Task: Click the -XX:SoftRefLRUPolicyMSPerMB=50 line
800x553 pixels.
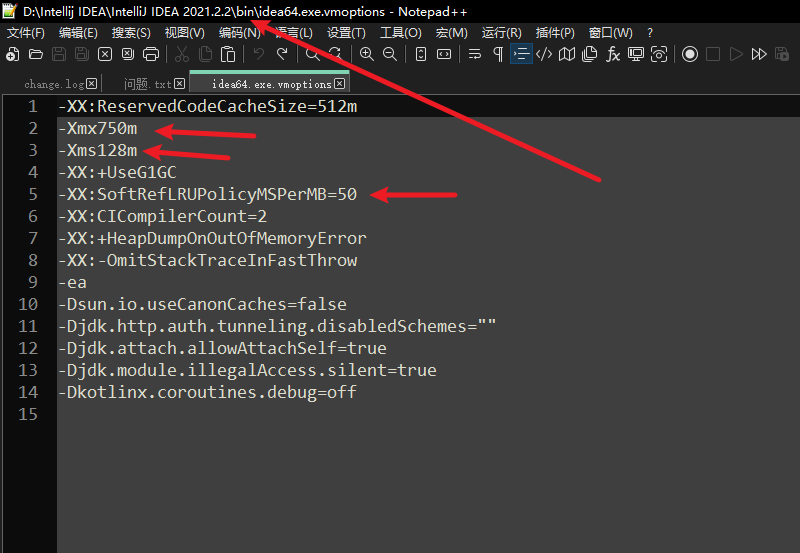Action: 207,194
